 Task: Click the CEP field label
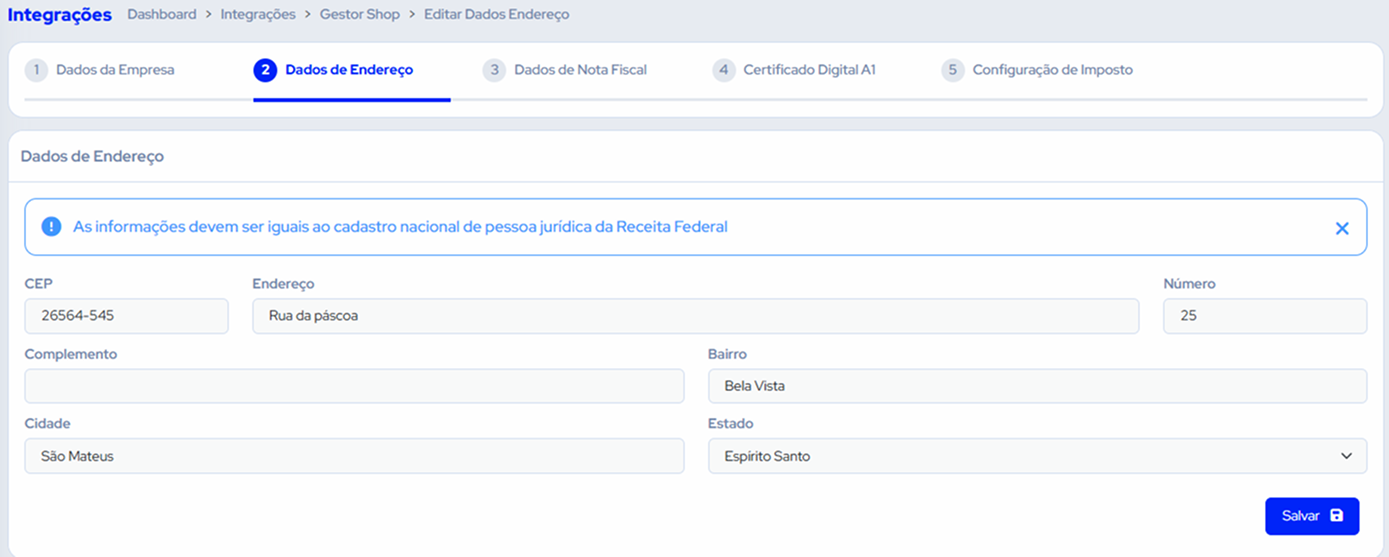coord(38,284)
